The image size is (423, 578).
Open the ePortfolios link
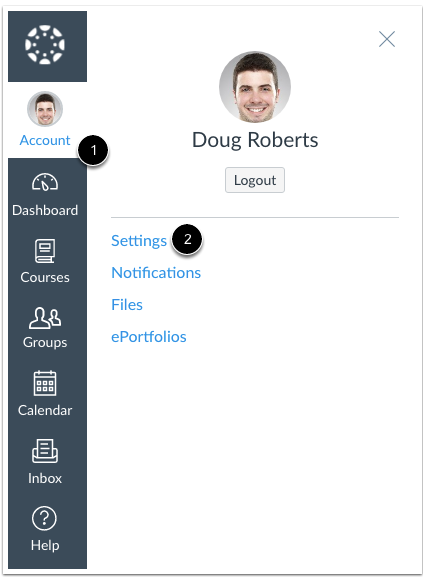click(149, 337)
